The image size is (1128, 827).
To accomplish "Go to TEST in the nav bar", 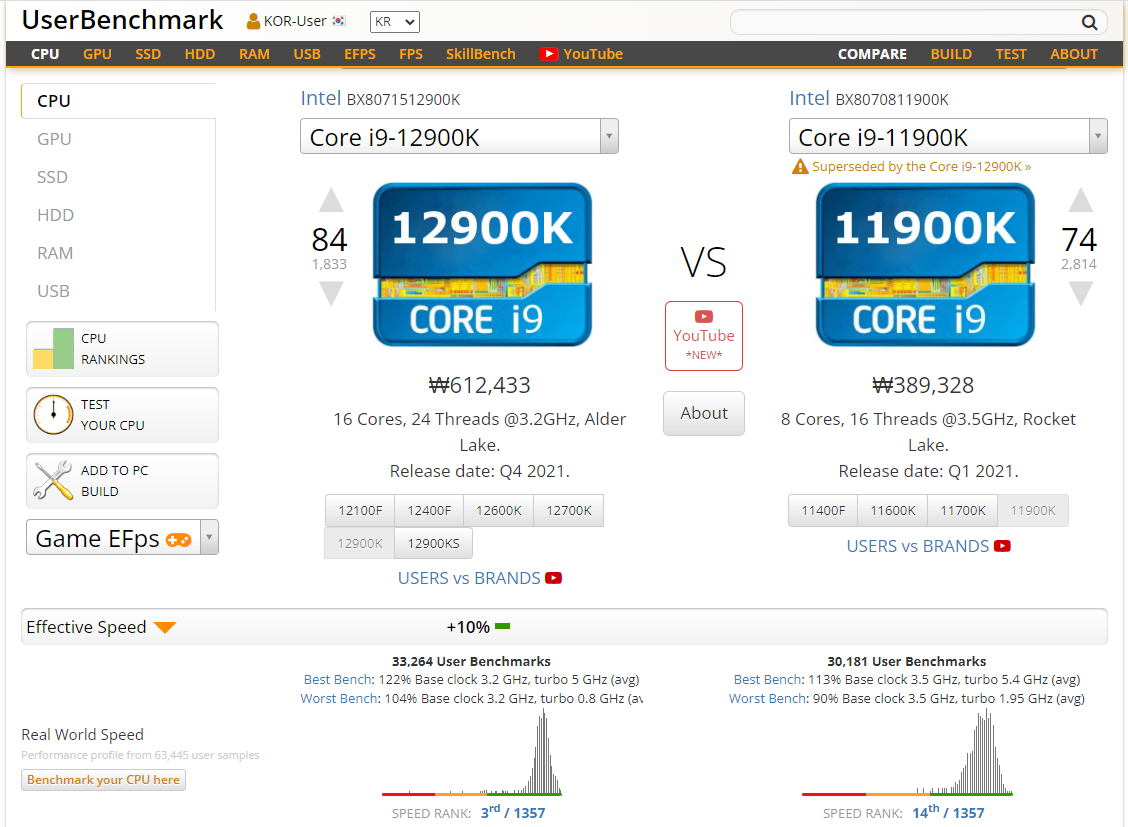I will tap(1011, 54).
